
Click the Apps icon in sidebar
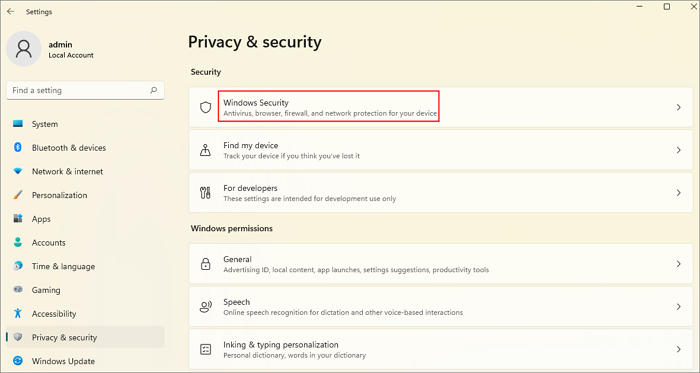[x=18, y=219]
